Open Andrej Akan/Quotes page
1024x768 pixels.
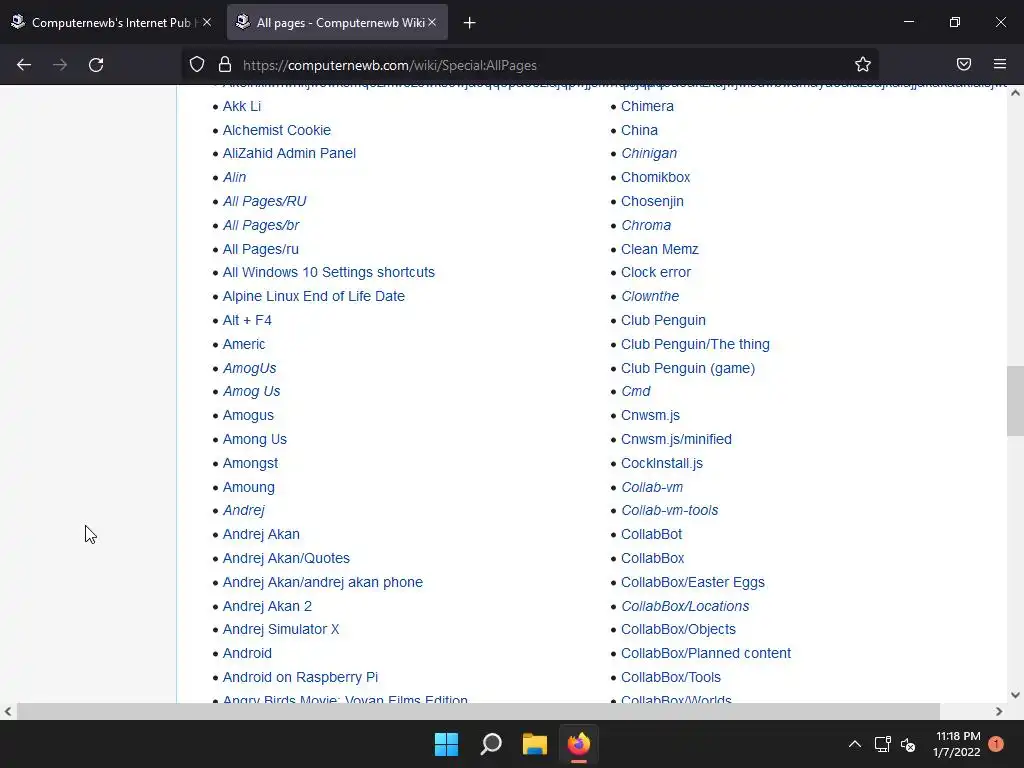pyautogui.click(x=286, y=558)
